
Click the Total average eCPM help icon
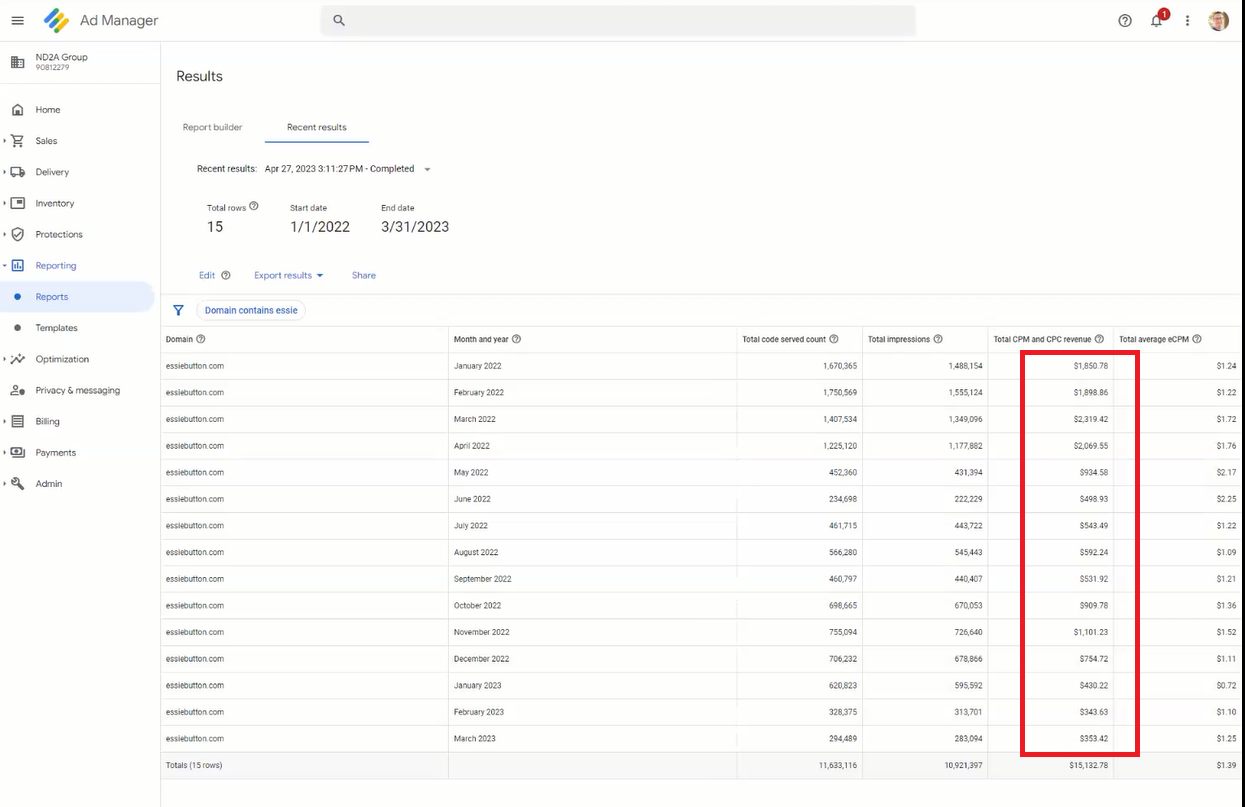[x=1196, y=339]
